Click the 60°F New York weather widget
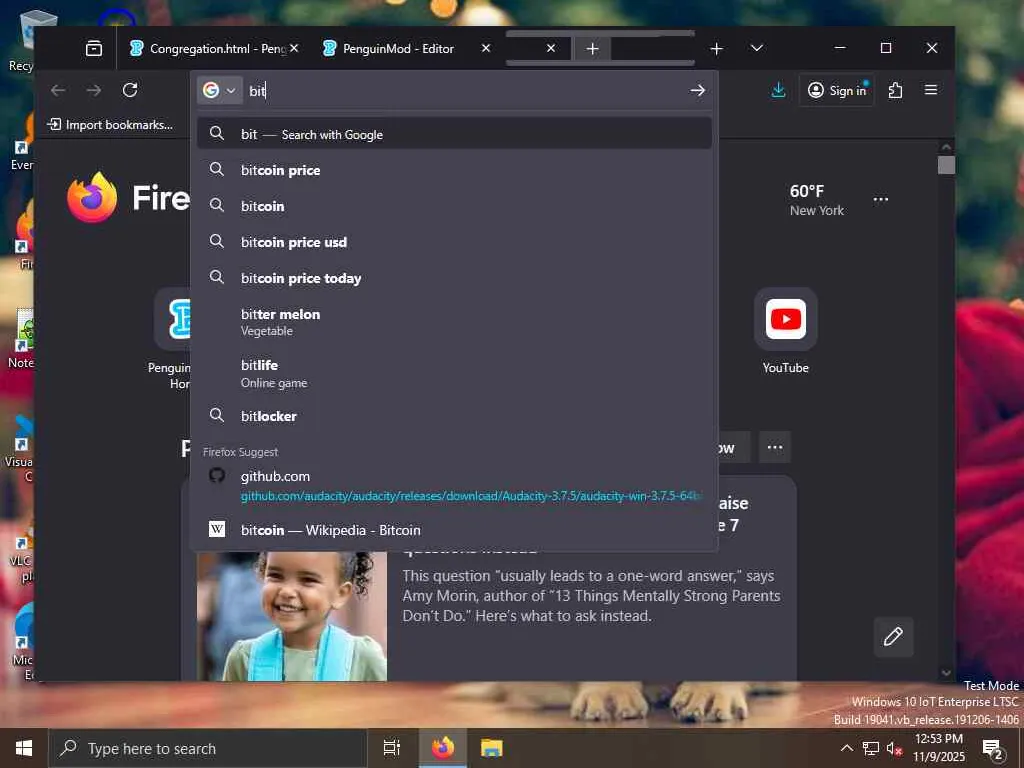 [x=816, y=200]
